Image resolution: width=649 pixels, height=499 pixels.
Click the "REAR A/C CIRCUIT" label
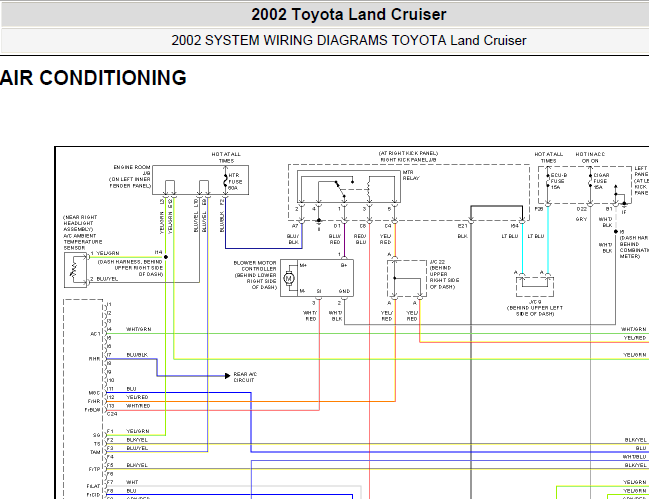pos(245,377)
